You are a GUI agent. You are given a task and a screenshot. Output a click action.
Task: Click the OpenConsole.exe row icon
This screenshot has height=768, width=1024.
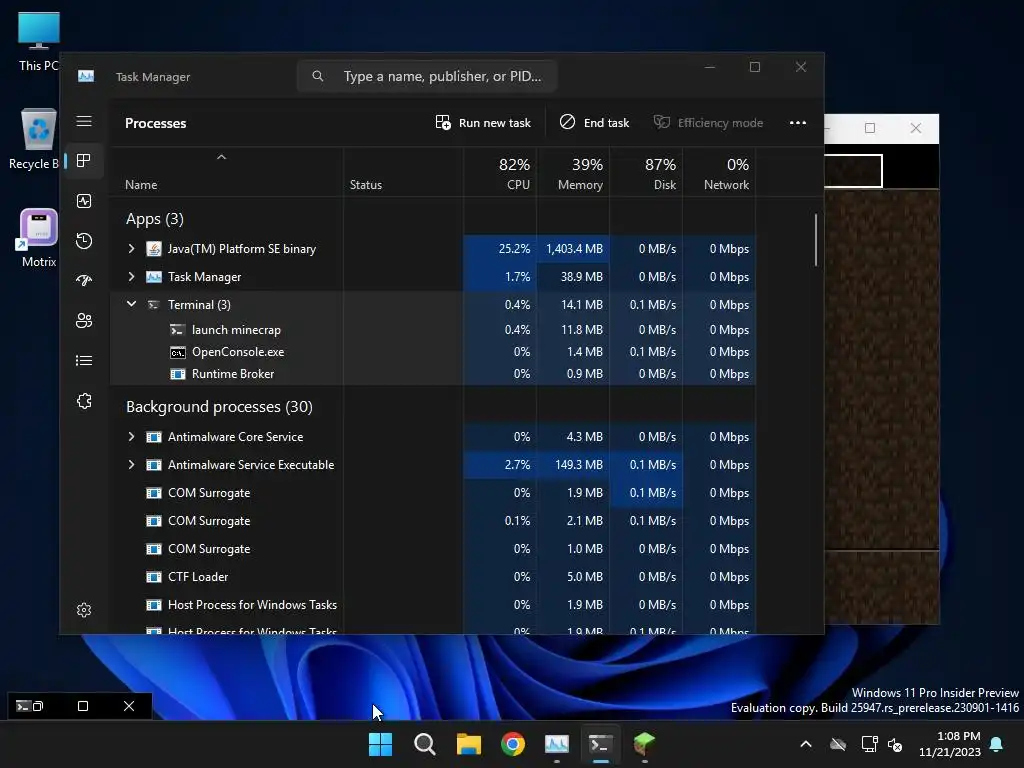point(178,352)
